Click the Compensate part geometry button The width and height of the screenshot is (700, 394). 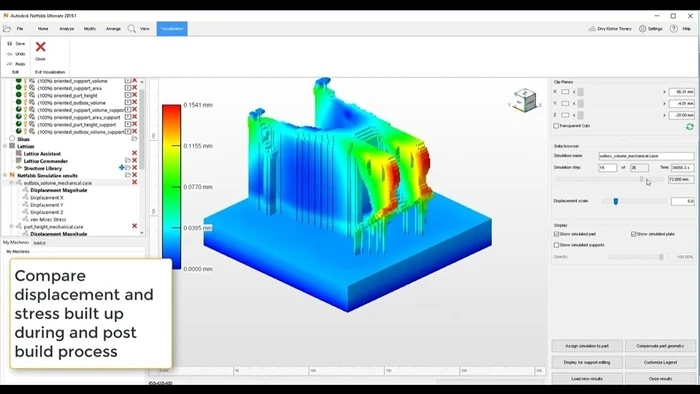660,346
